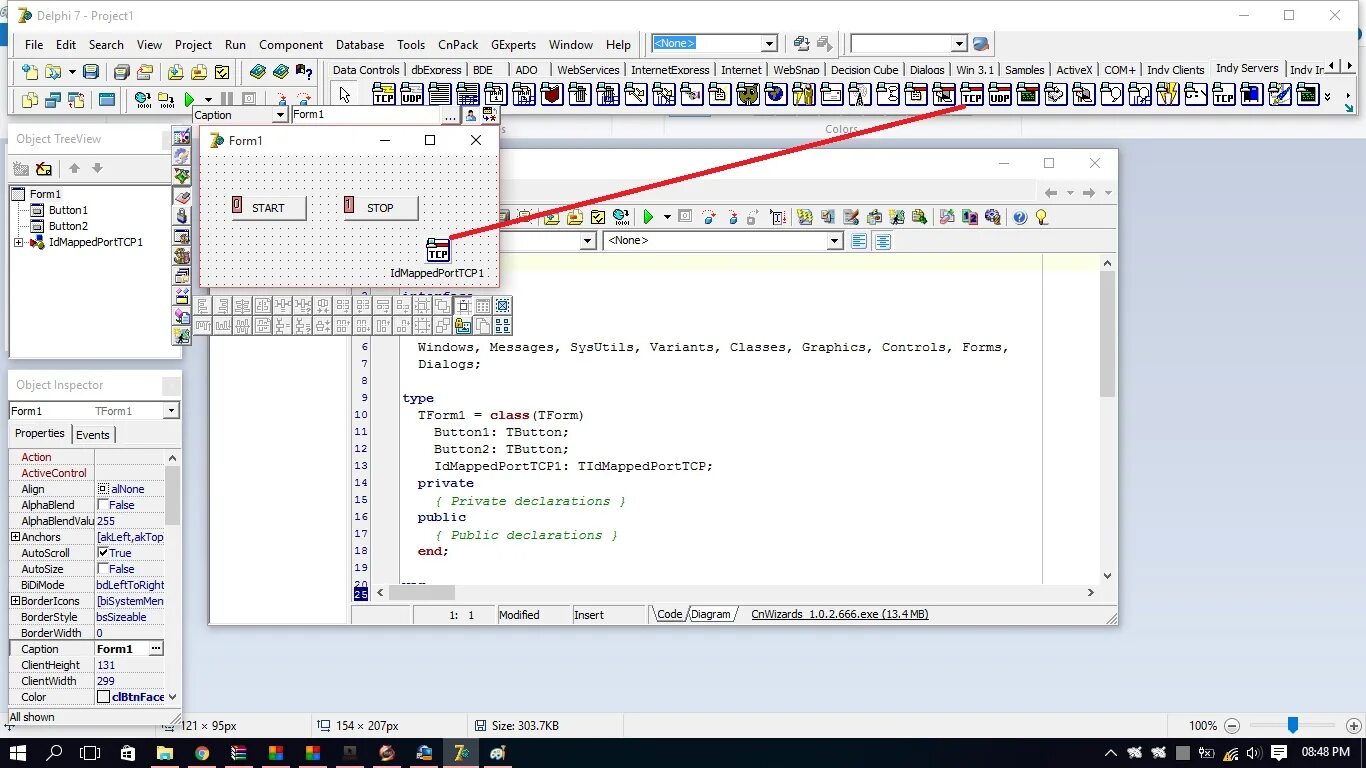Click the Caption ellipsis button in Object Inspector
Image resolution: width=1366 pixels, height=768 pixels.
click(155, 649)
